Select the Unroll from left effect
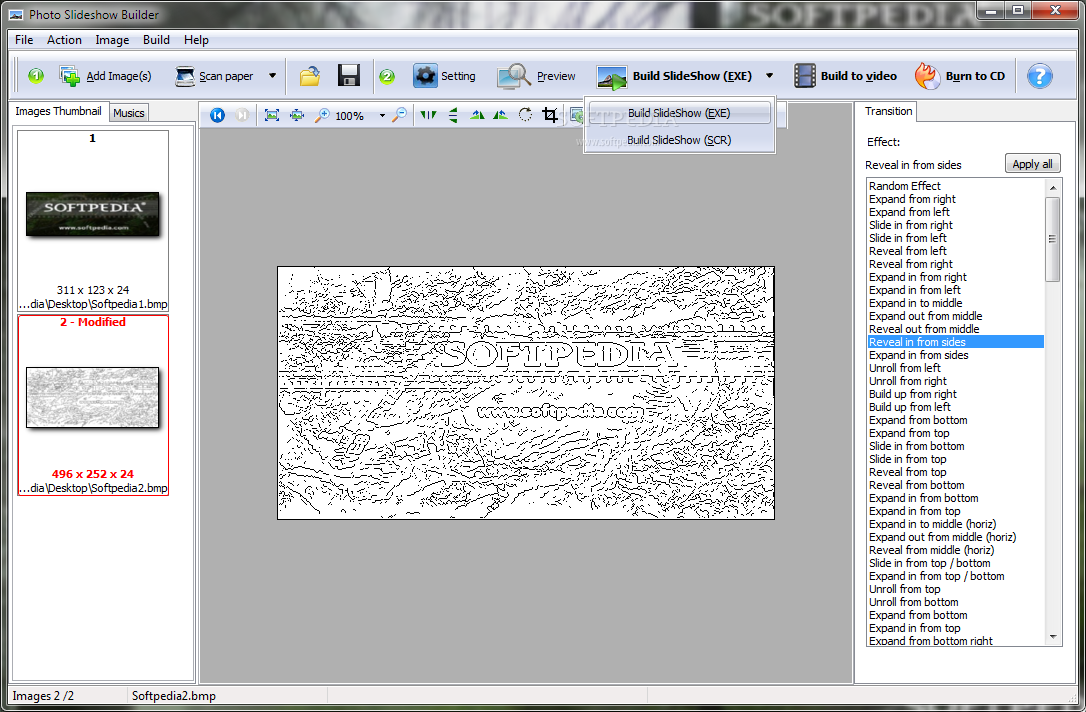Screen dimensions: 1086x712 (x=956, y=368)
